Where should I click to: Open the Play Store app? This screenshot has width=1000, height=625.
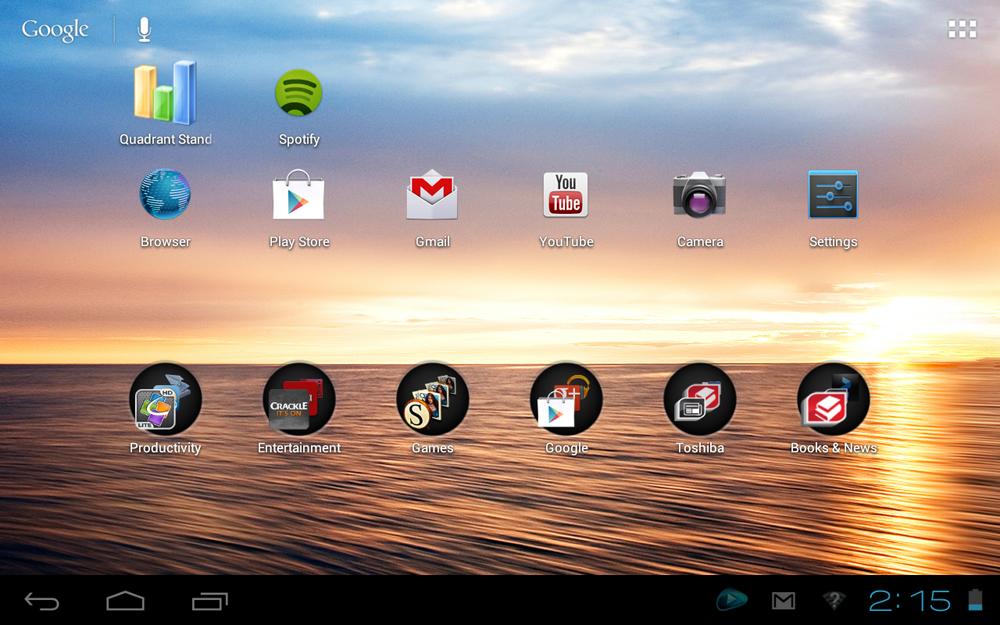point(298,195)
